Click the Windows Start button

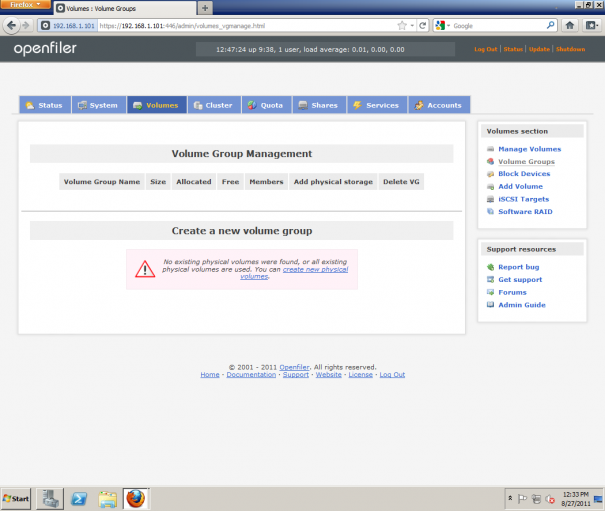[x=16, y=498]
